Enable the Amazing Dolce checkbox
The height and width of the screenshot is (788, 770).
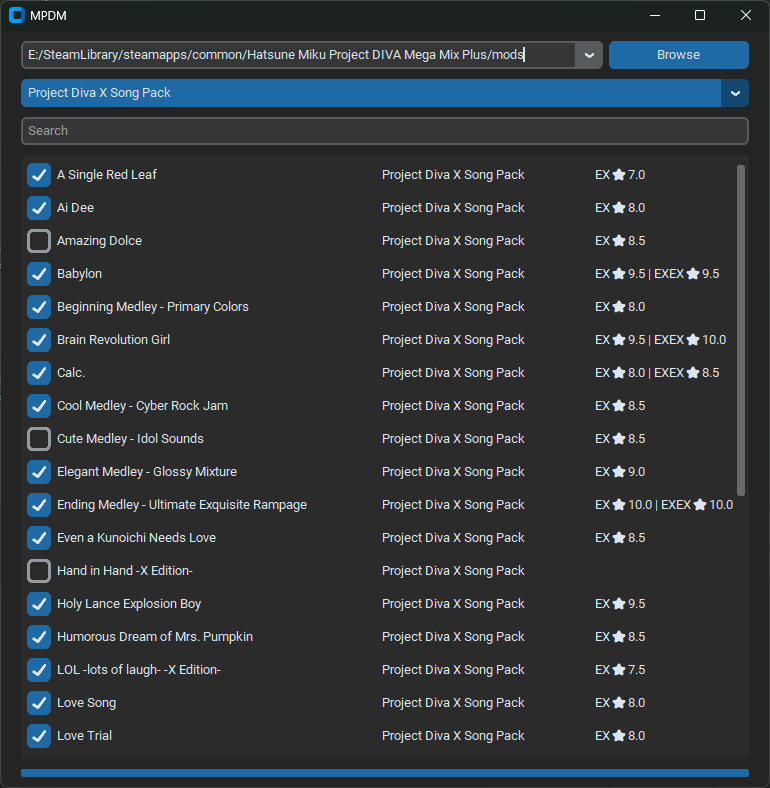(x=39, y=241)
